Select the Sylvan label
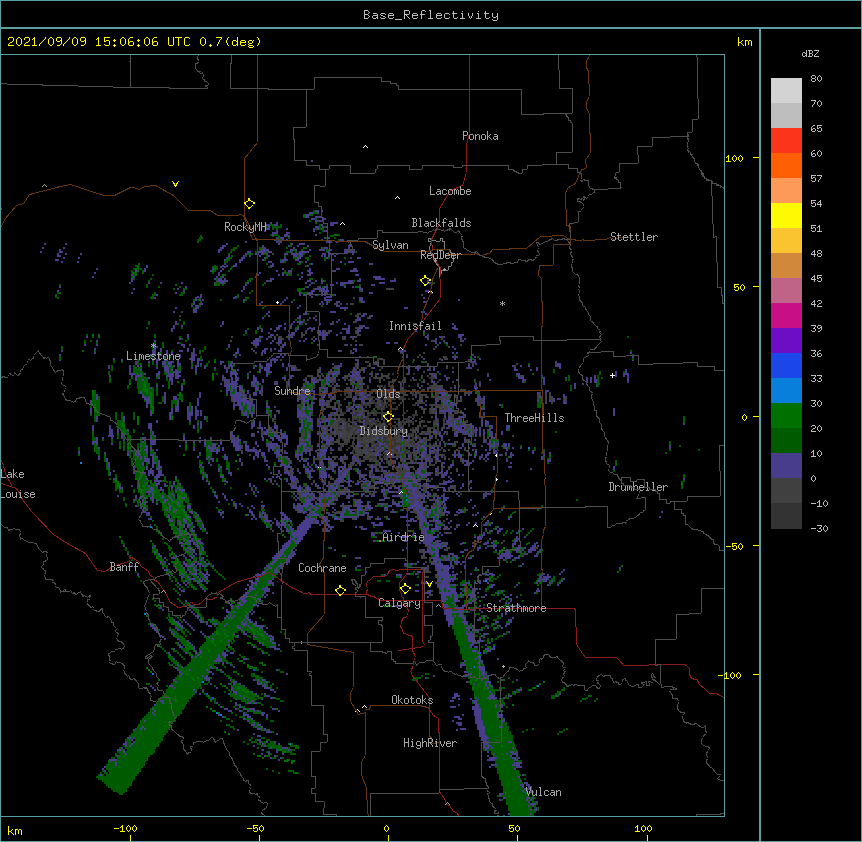The image size is (862, 842). pyautogui.click(x=390, y=245)
